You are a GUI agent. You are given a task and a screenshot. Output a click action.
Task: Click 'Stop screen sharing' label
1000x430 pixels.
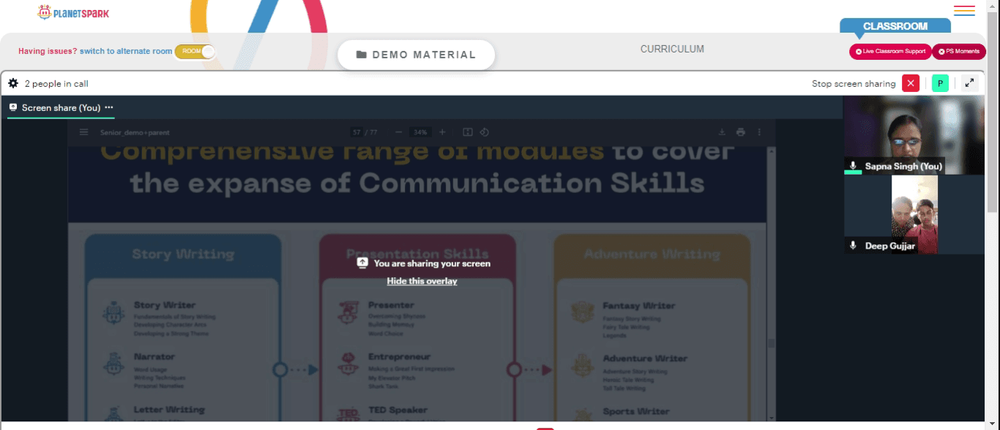tap(853, 84)
